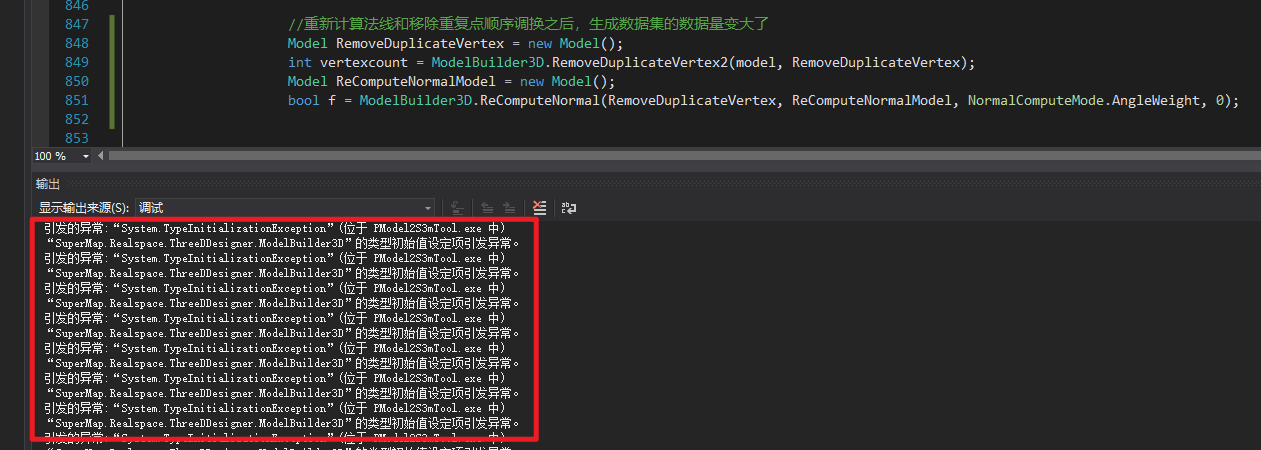The height and width of the screenshot is (450, 1261).
Task: Click the 显示输出来源(S): label
Action: pos(84,208)
